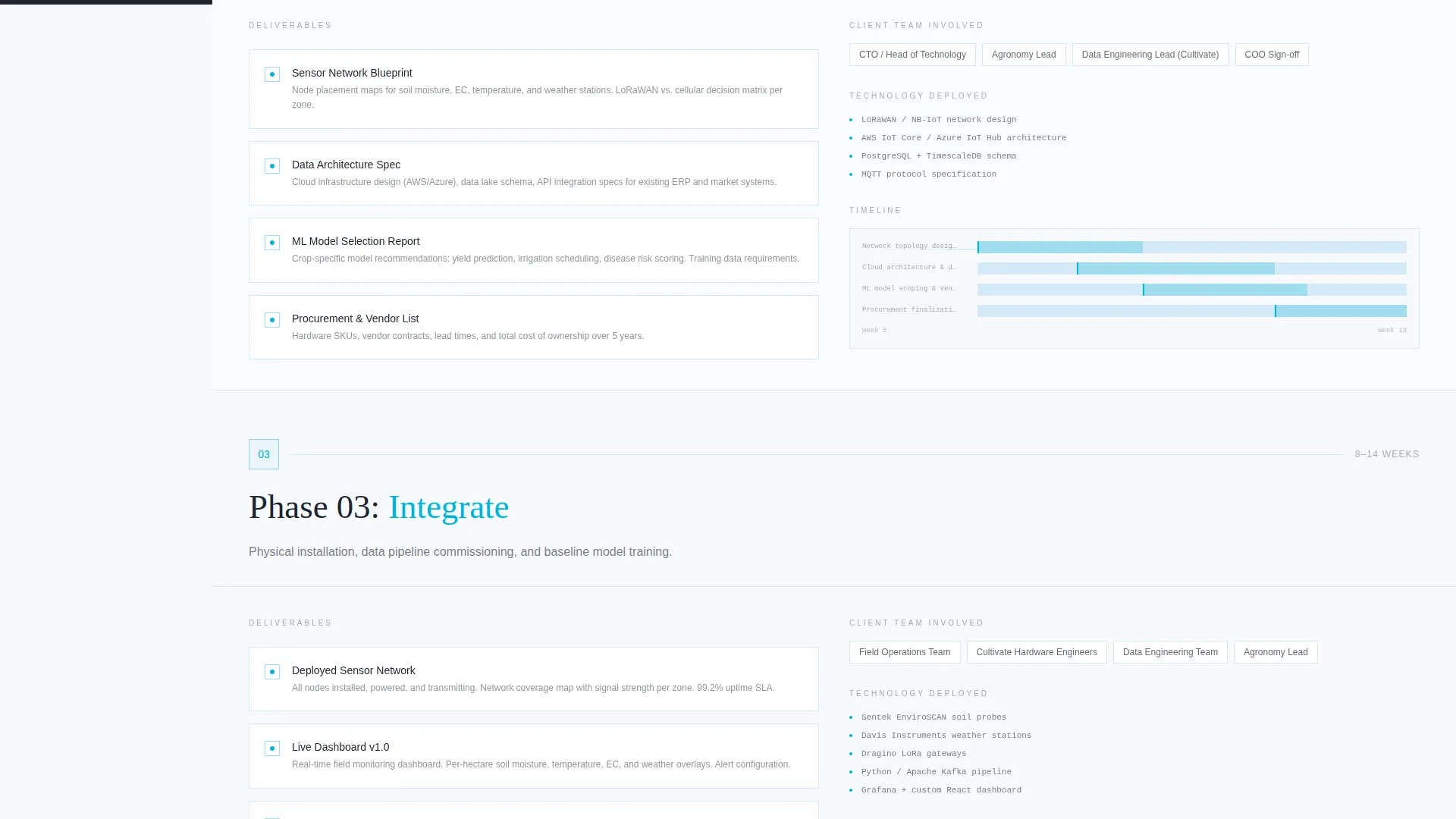Click the Sensor Network Blueprint bullet icon
Image resolution: width=1456 pixels, height=819 pixels.
[x=272, y=74]
